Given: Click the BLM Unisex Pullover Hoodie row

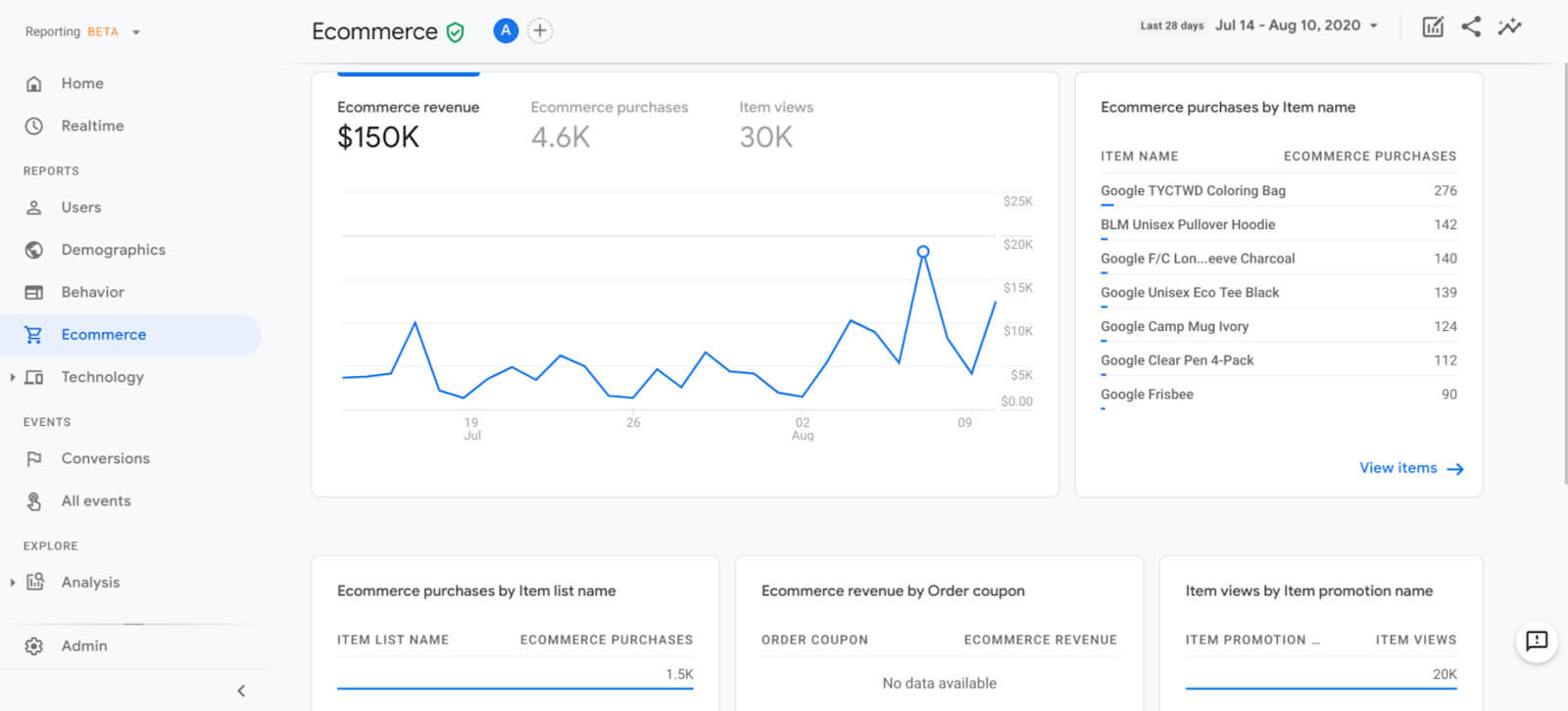Looking at the screenshot, I should 1278,224.
